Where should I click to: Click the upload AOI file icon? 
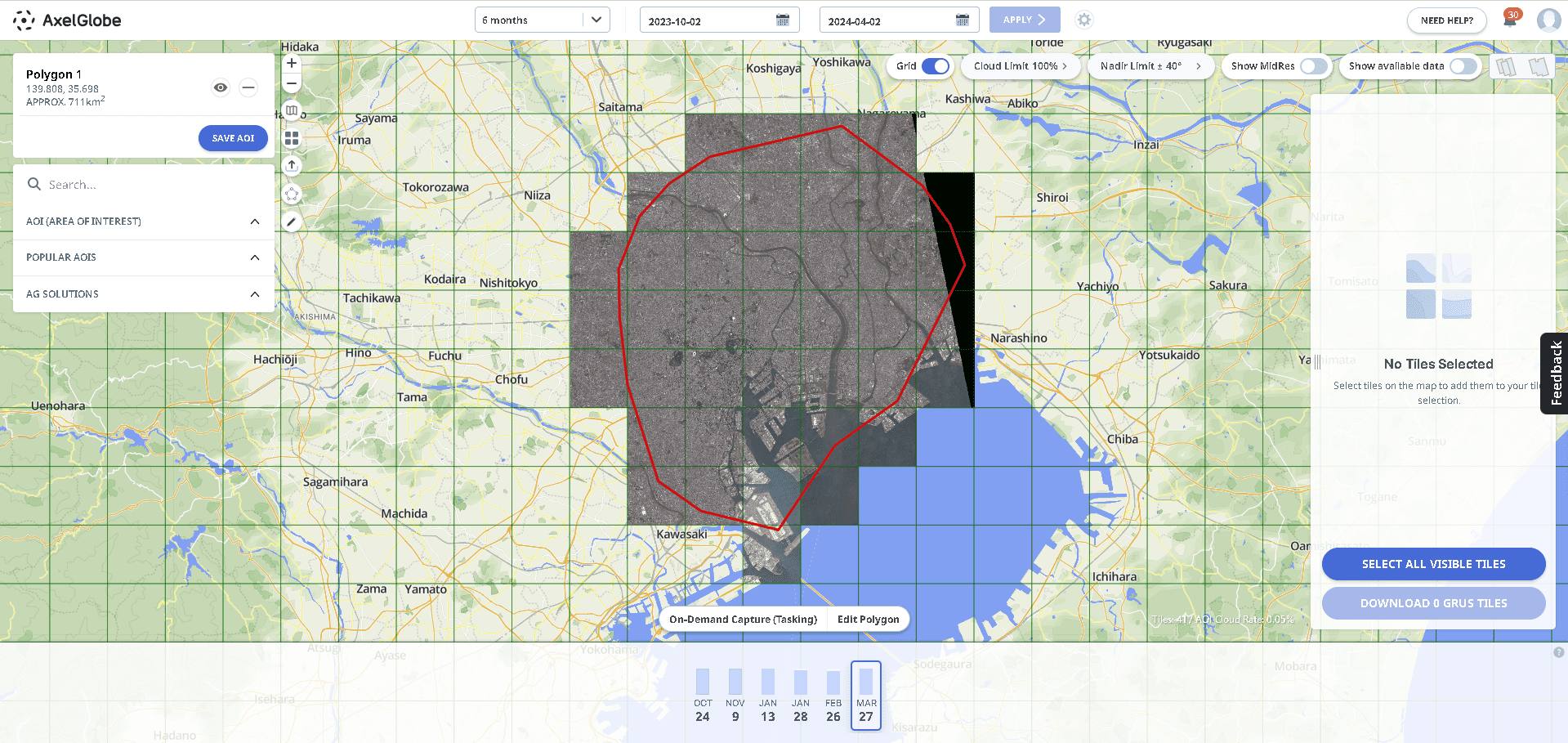(x=292, y=166)
